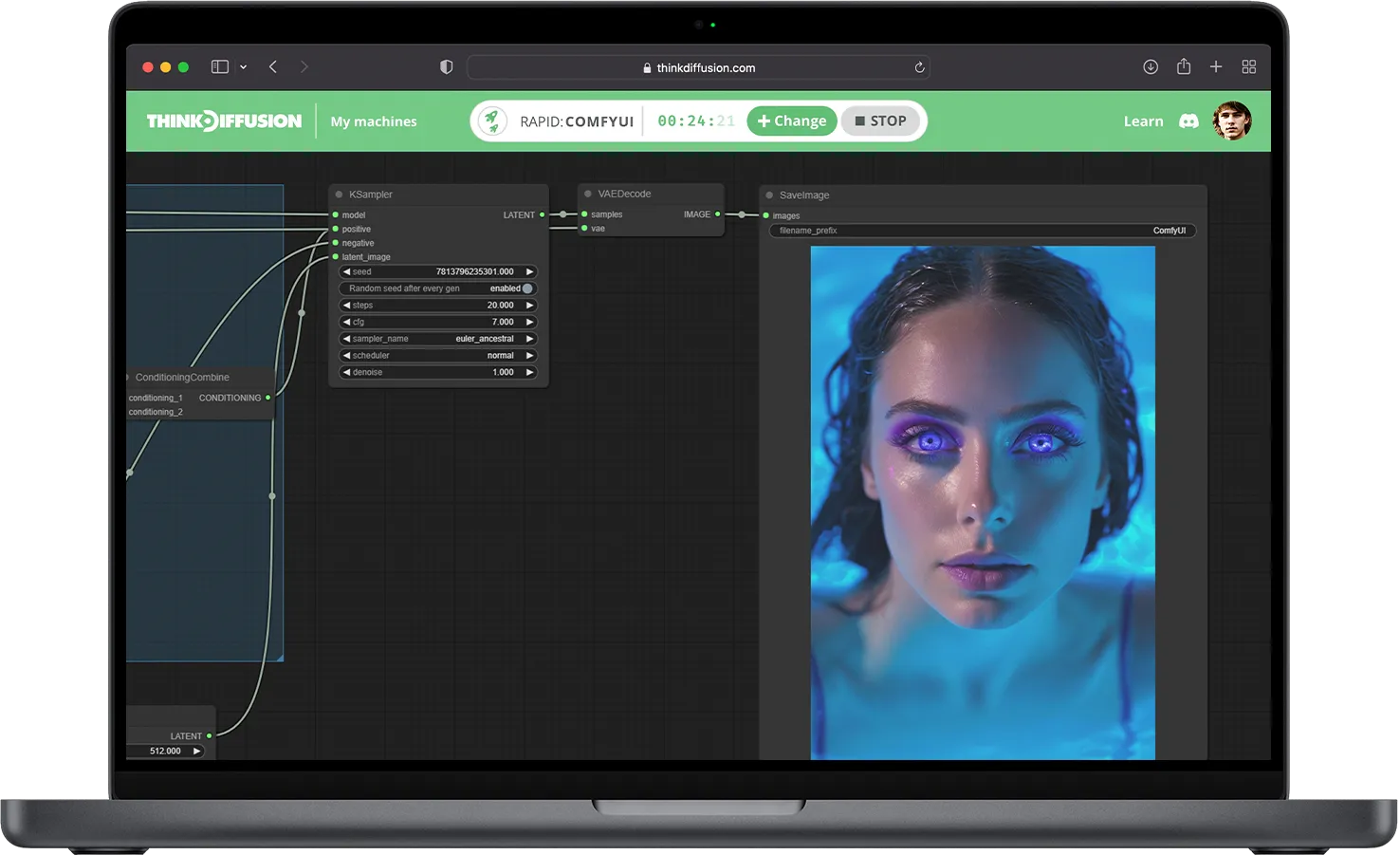Click KSampler negative input socket
The image size is (1400, 855).
click(336, 243)
